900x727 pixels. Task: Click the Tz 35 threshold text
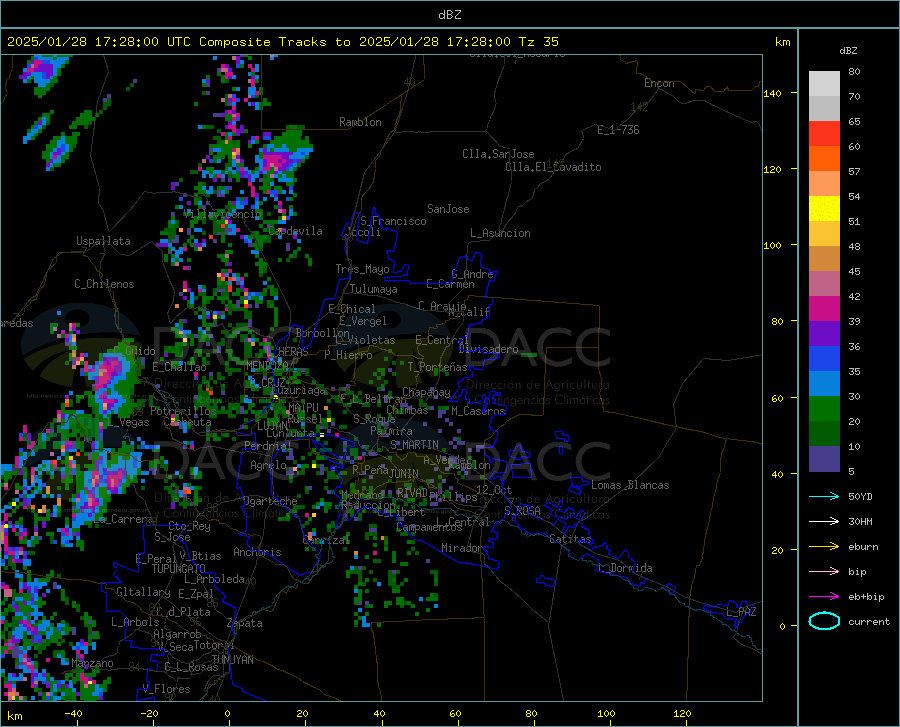coord(538,42)
